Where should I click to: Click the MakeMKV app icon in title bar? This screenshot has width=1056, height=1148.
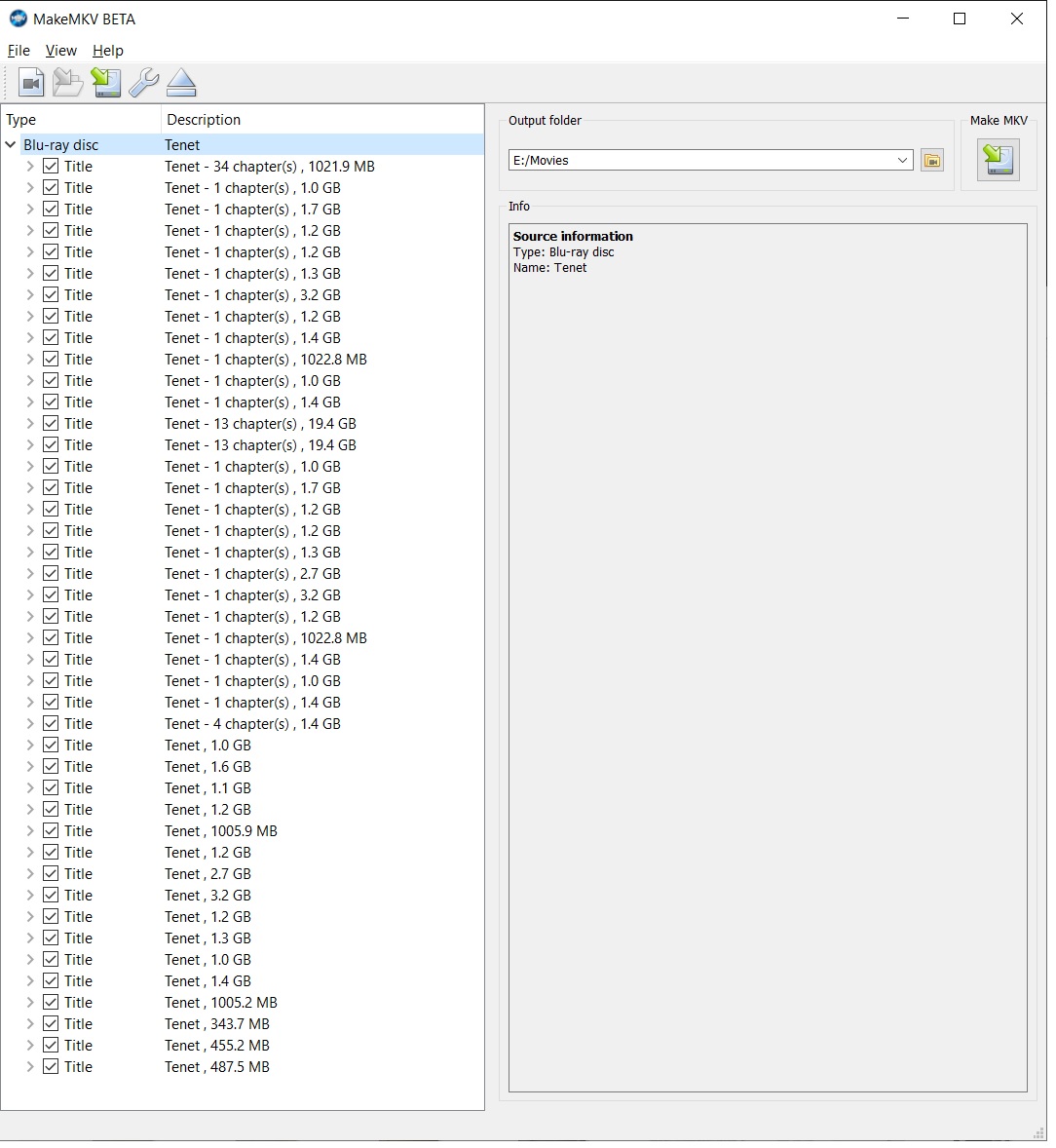click(19, 19)
